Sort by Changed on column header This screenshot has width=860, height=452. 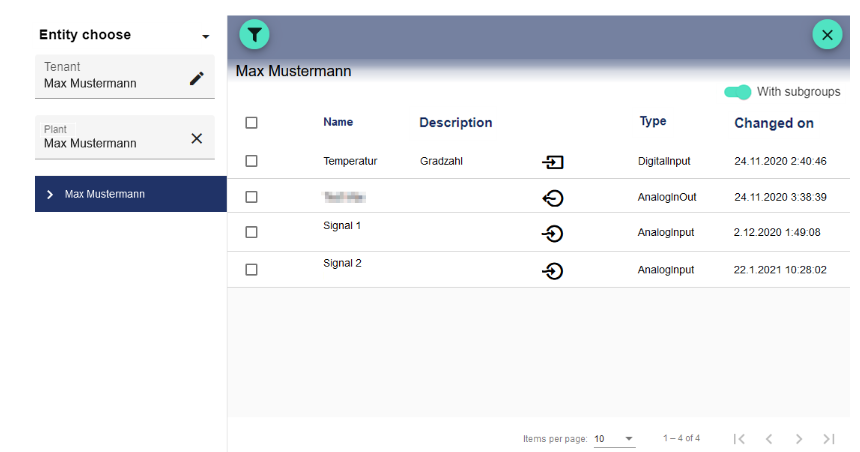773,123
